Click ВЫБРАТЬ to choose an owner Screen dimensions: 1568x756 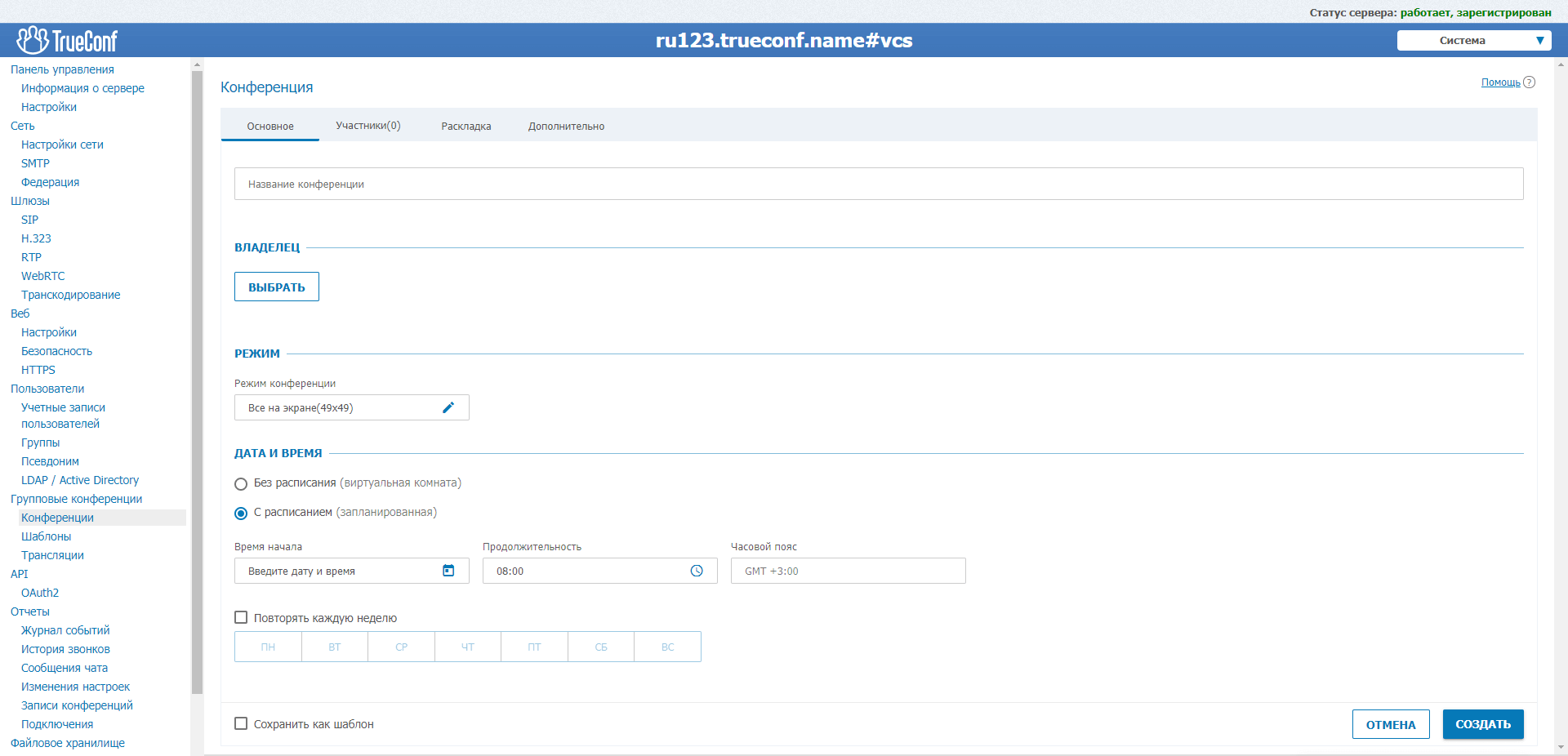coord(276,287)
